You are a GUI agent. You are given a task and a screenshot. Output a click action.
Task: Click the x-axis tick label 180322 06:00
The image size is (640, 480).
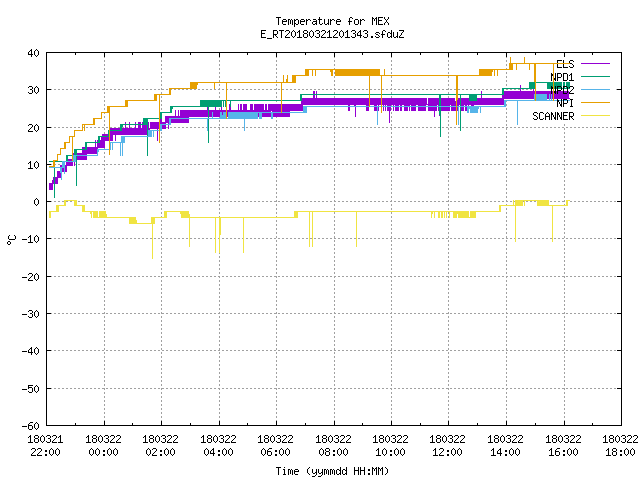click(276, 446)
